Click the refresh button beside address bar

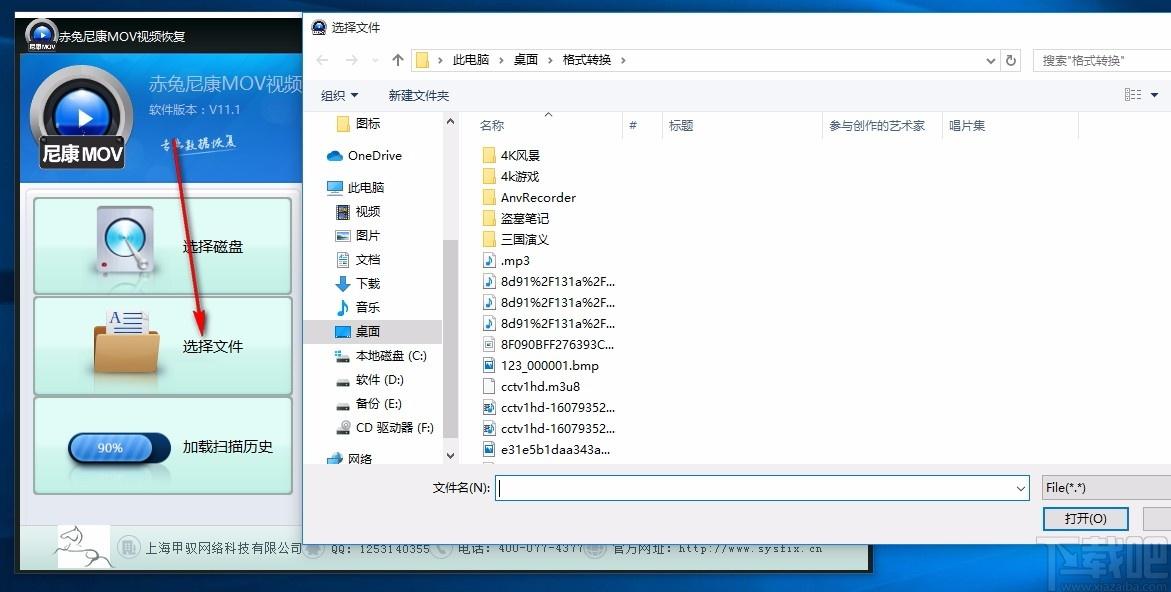tap(1011, 60)
